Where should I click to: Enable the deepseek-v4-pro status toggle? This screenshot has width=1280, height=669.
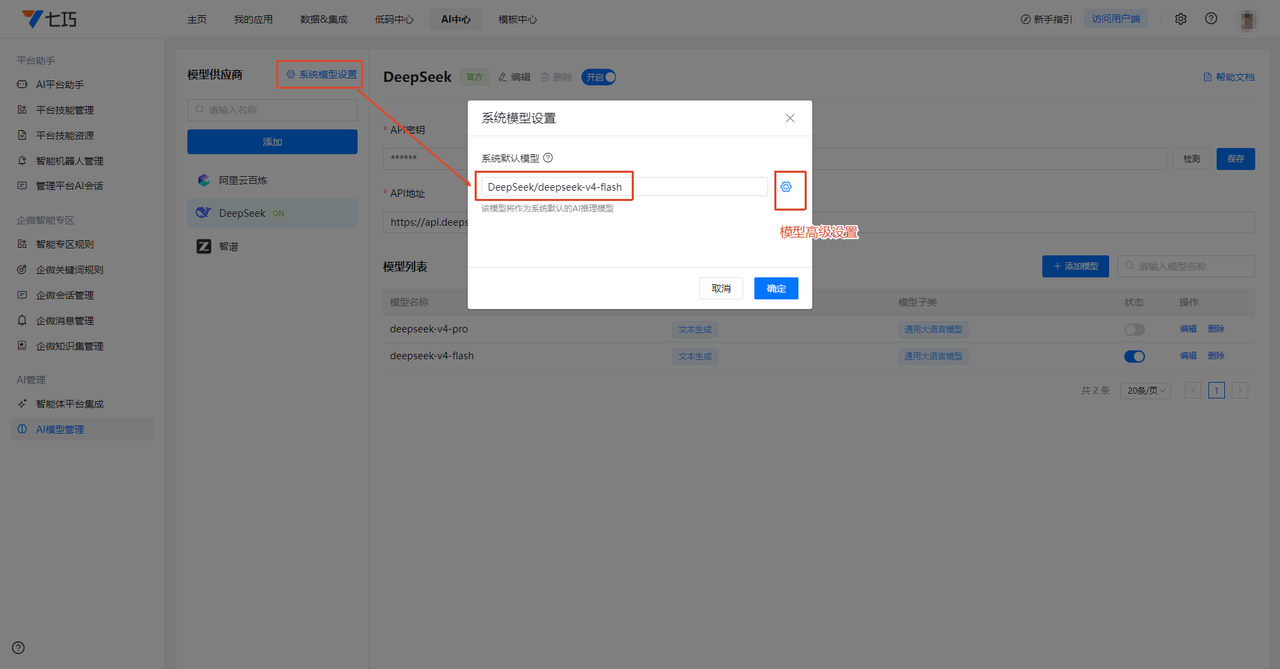click(x=1134, y=329)
